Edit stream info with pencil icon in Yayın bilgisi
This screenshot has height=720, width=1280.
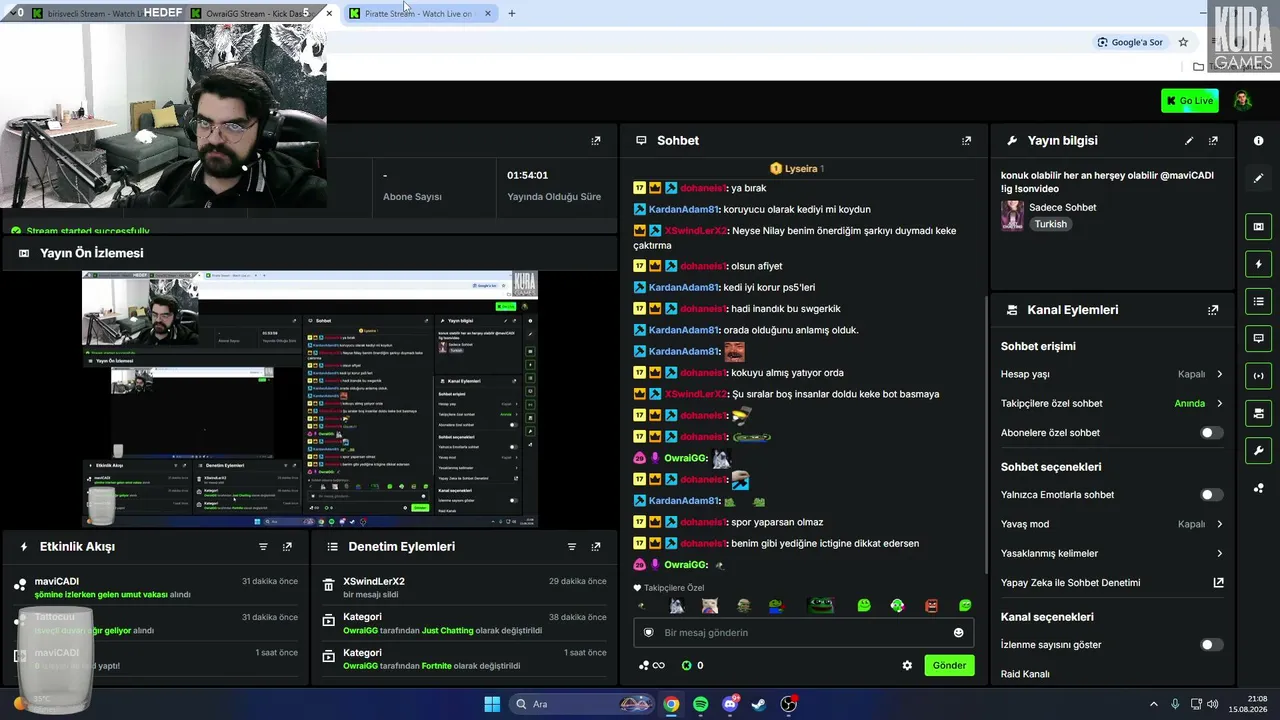coord(1189,141)
